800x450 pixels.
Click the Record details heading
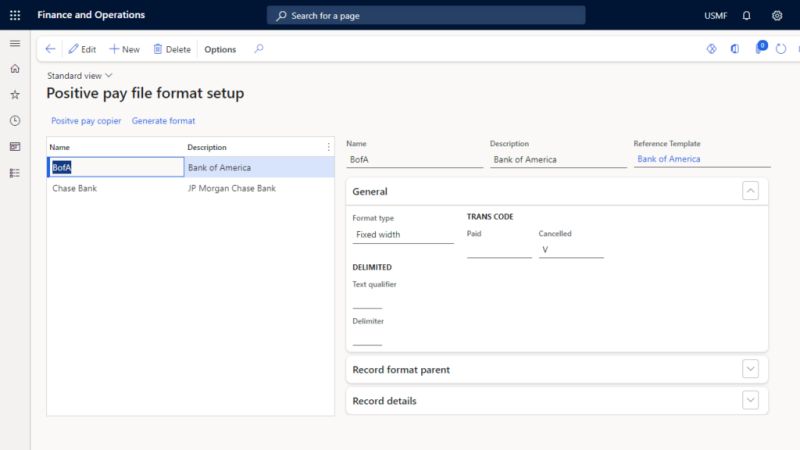(384, 401)
